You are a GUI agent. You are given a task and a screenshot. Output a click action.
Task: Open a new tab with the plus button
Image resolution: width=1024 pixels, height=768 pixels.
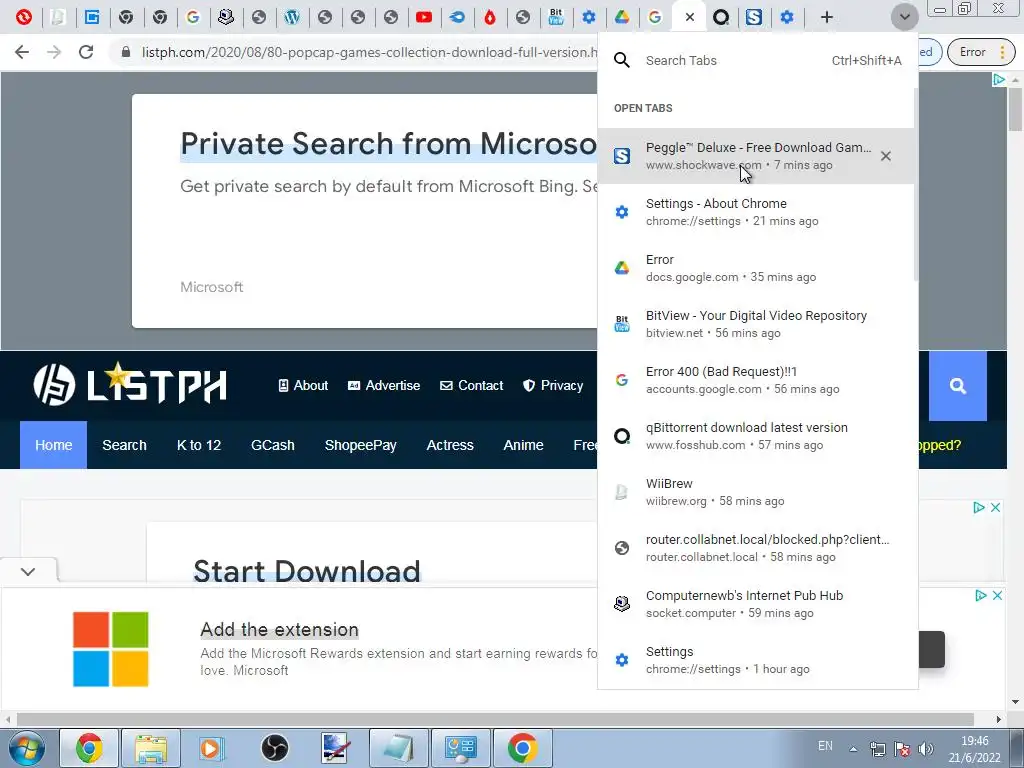click(827, 17)
